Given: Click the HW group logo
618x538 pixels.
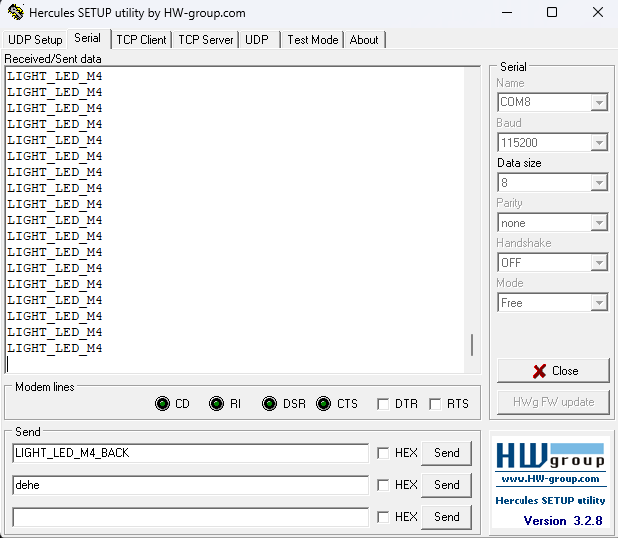Looking at the screenshot, I should tap(550, 456).
